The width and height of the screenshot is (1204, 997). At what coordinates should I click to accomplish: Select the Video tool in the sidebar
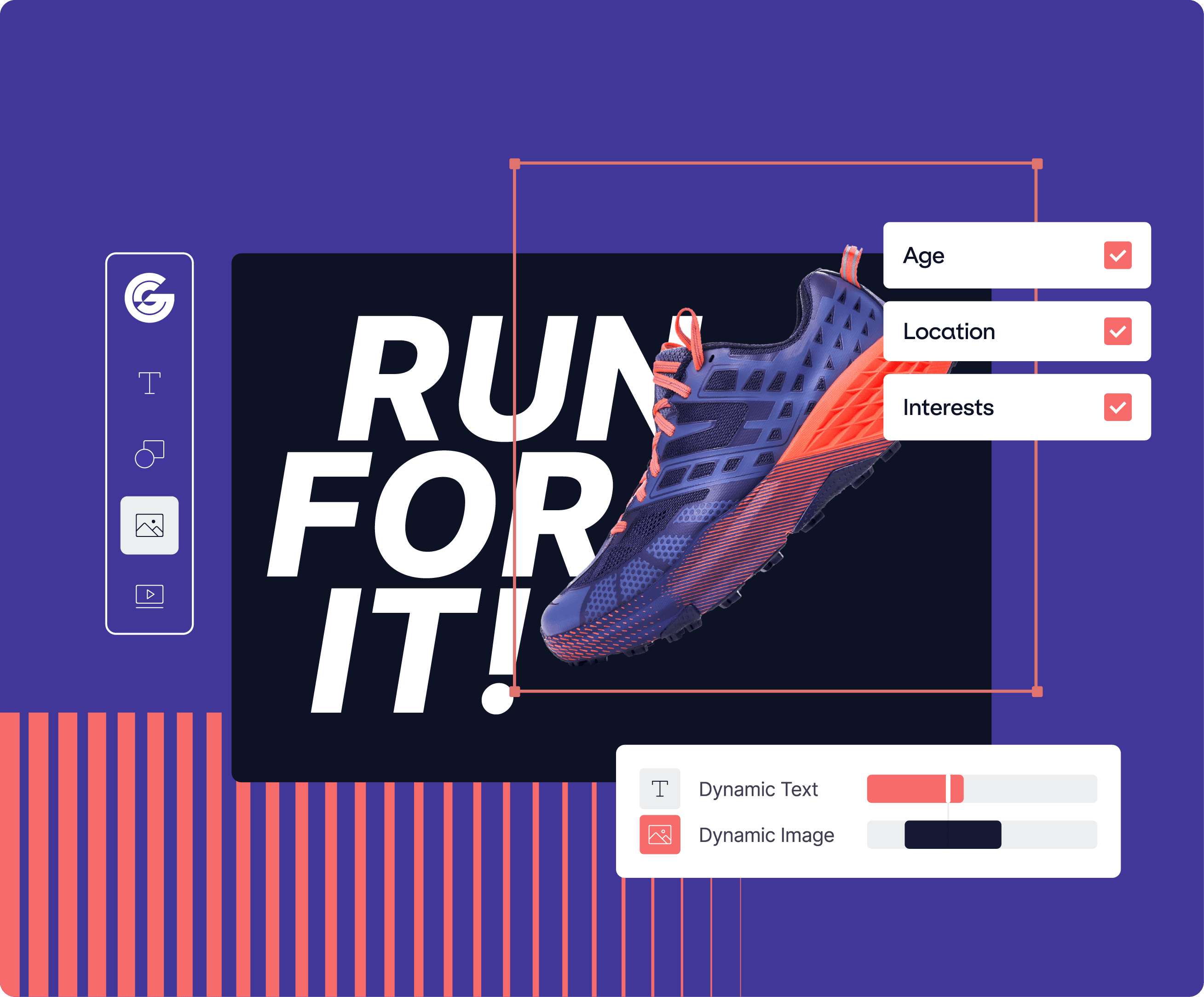(149, 596)
